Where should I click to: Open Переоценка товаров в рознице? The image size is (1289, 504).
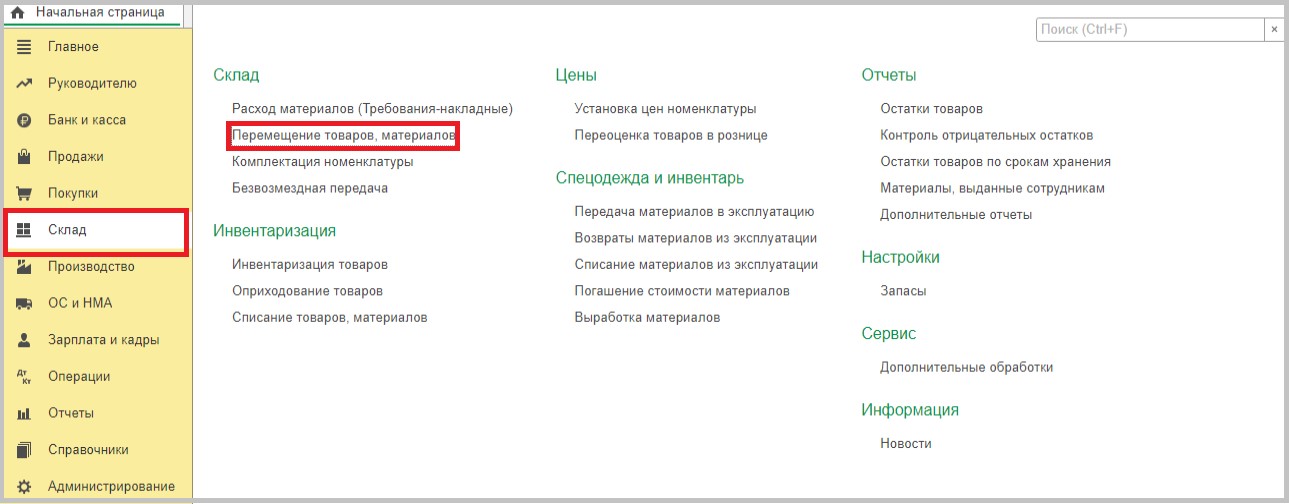671,135
